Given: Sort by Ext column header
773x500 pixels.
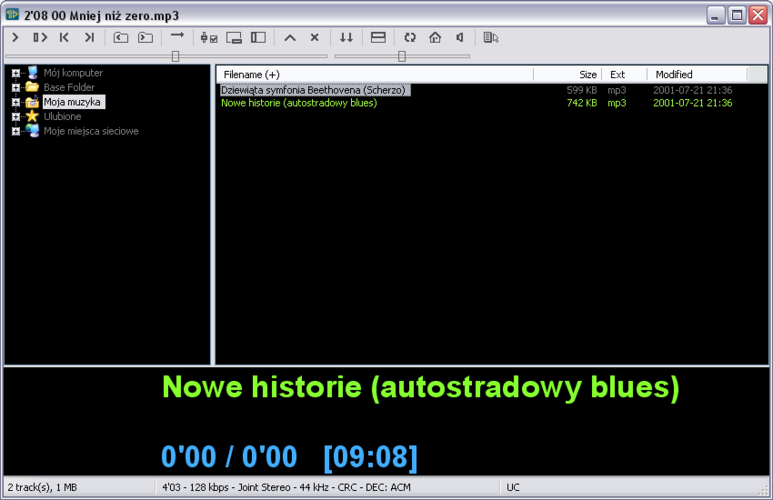Looking at the screenshot, I should pos(624,74).
